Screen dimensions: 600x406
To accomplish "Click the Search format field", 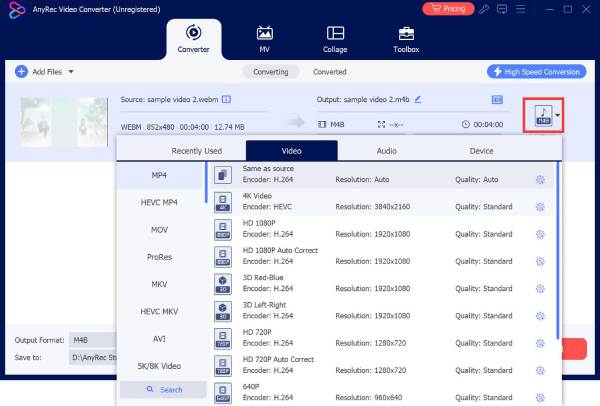I will 163,390.
